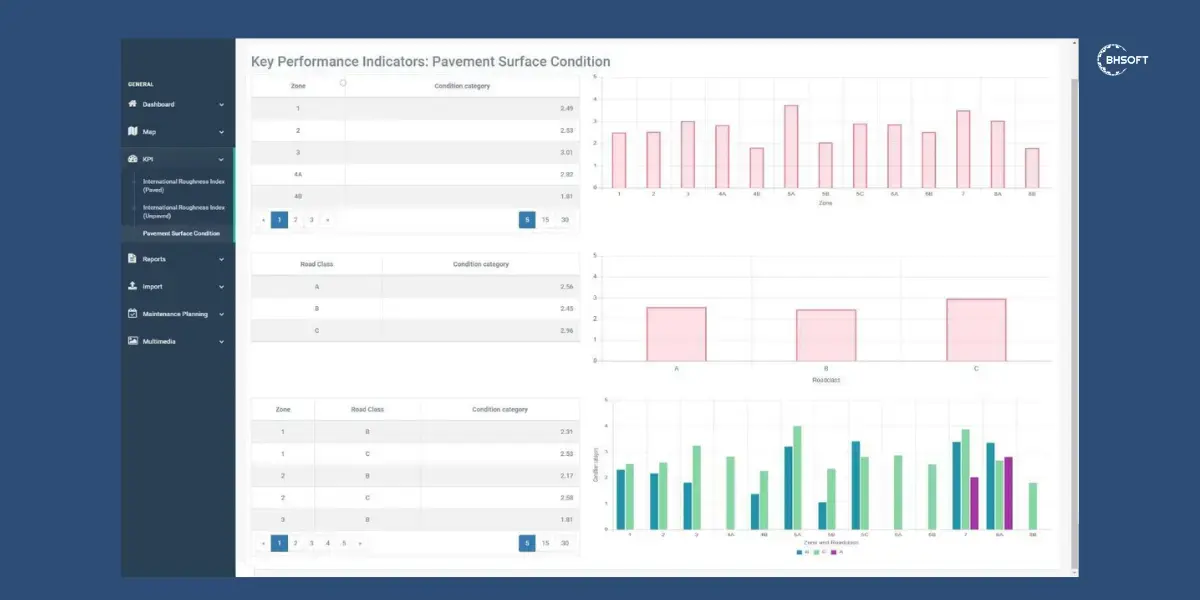1200x600 pixels.
Task: Click the Import upload icon
Action: pos(132,286)
